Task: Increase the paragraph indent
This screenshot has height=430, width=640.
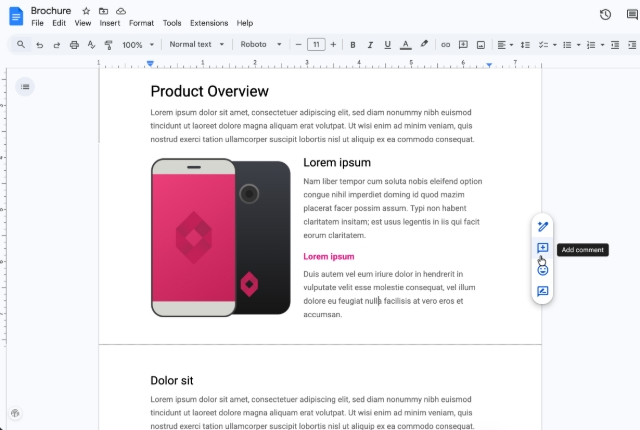Action: coord(632,45)
